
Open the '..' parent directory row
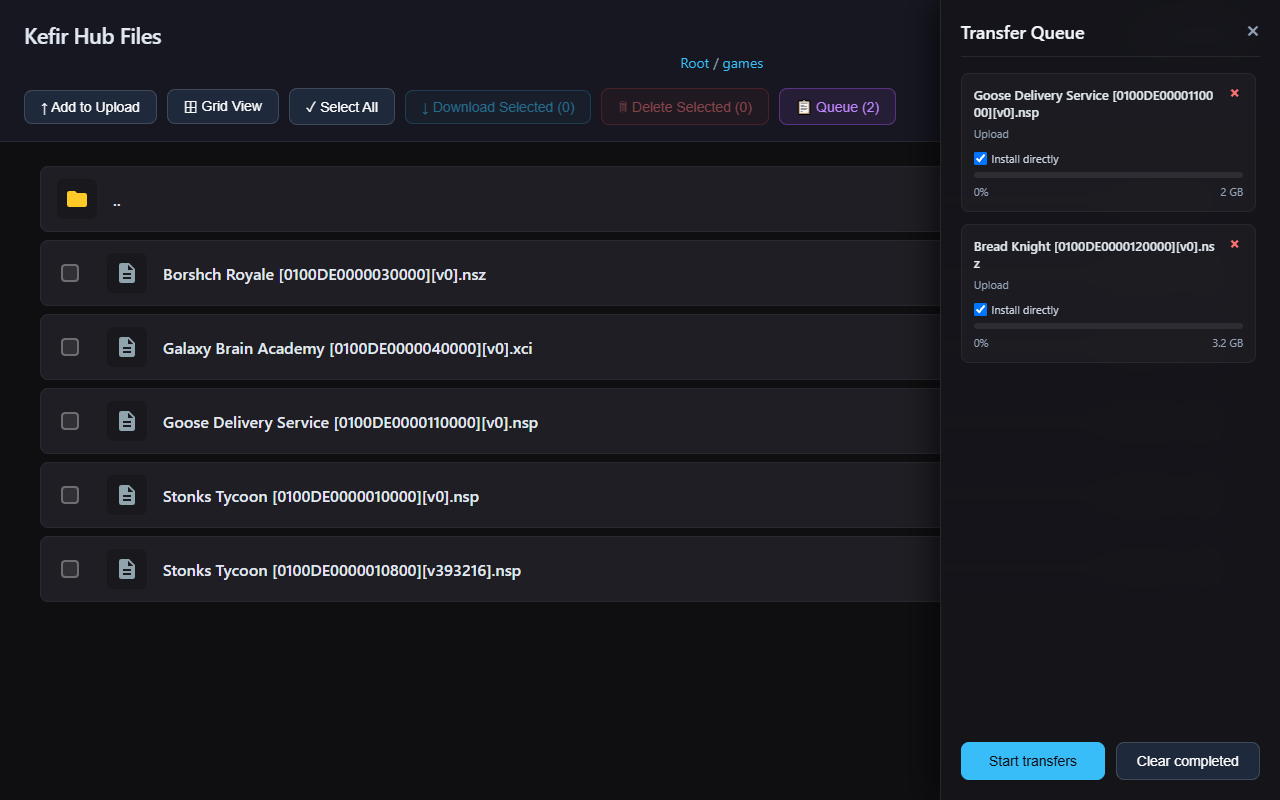[490, 199]
